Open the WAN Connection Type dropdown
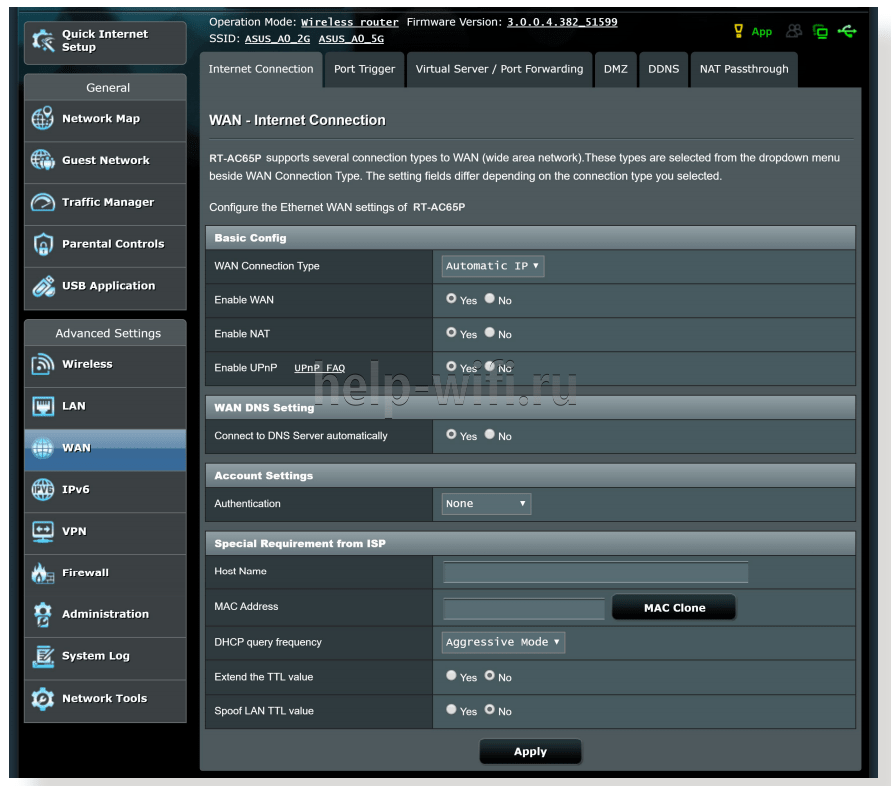This screenshot has width=891, height=786. coord(493,266)
